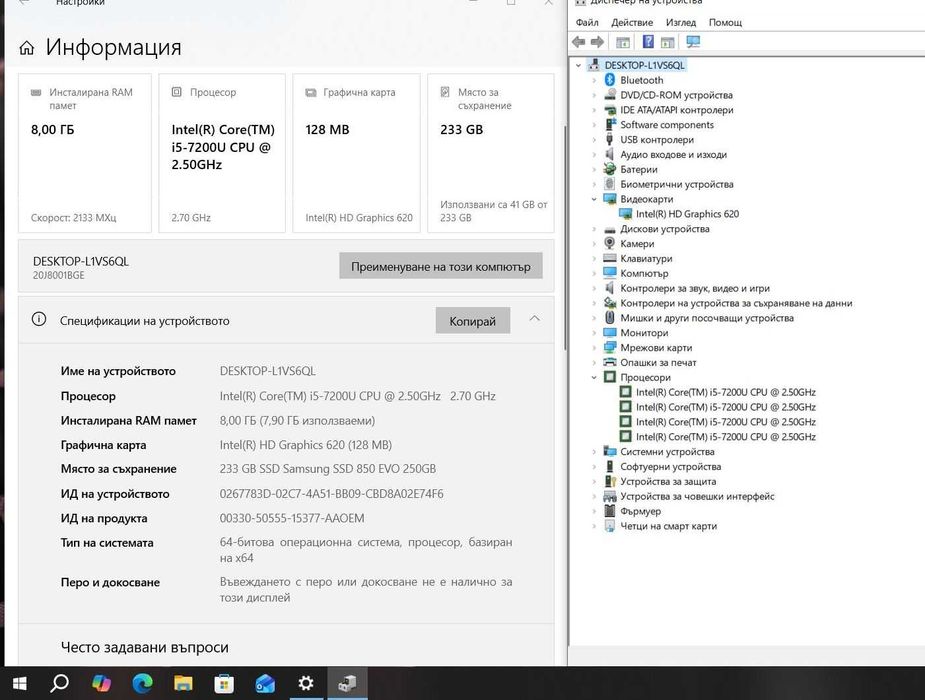Collapse the DESKTOP-L1VS6QL root node
Screen dimensions: 925x700
coord(579,65)
